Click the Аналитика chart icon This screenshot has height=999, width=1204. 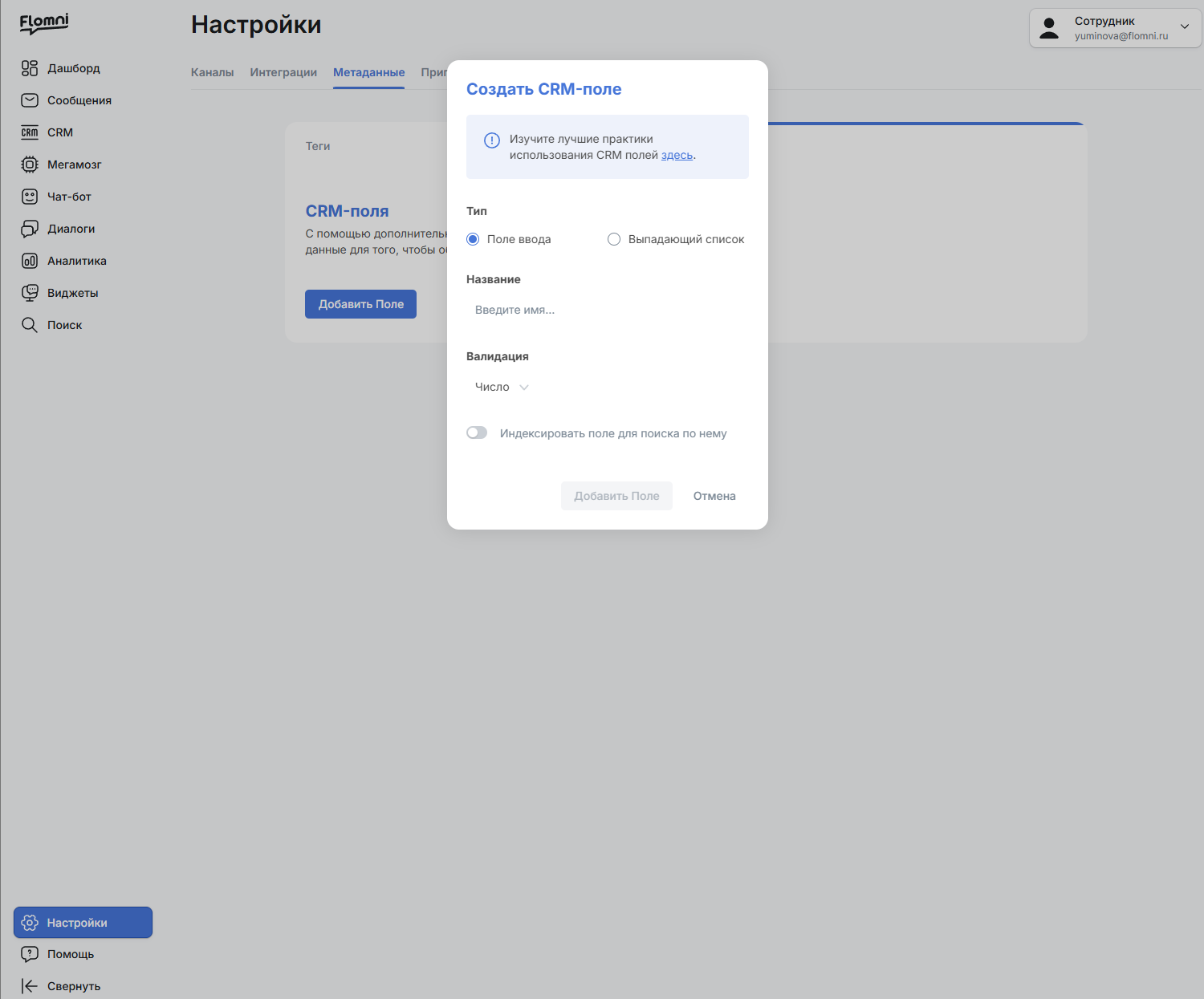(30, 261)
